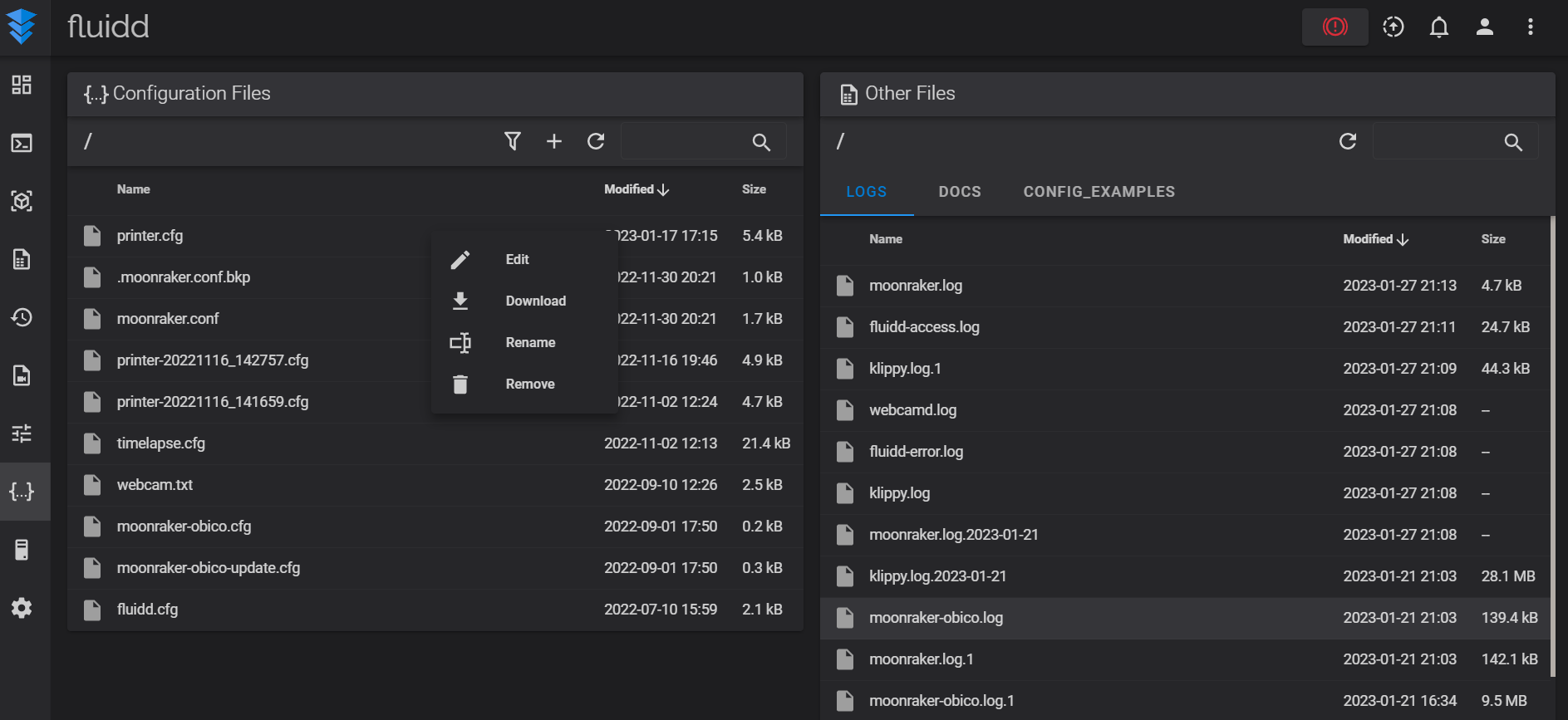Select moonraker.conf file
1568x720 pixels.
[x=435, y=319]
